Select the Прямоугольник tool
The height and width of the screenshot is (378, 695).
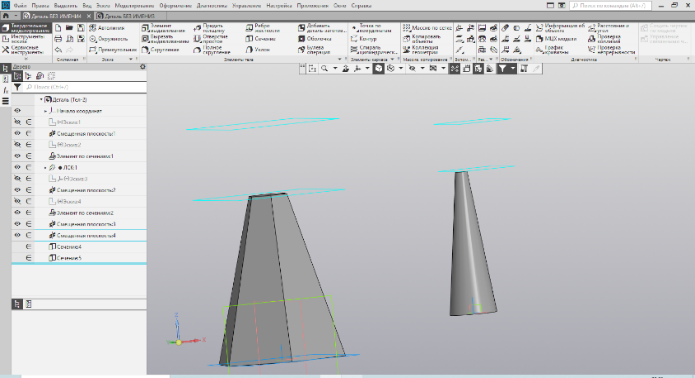point(113,50)
